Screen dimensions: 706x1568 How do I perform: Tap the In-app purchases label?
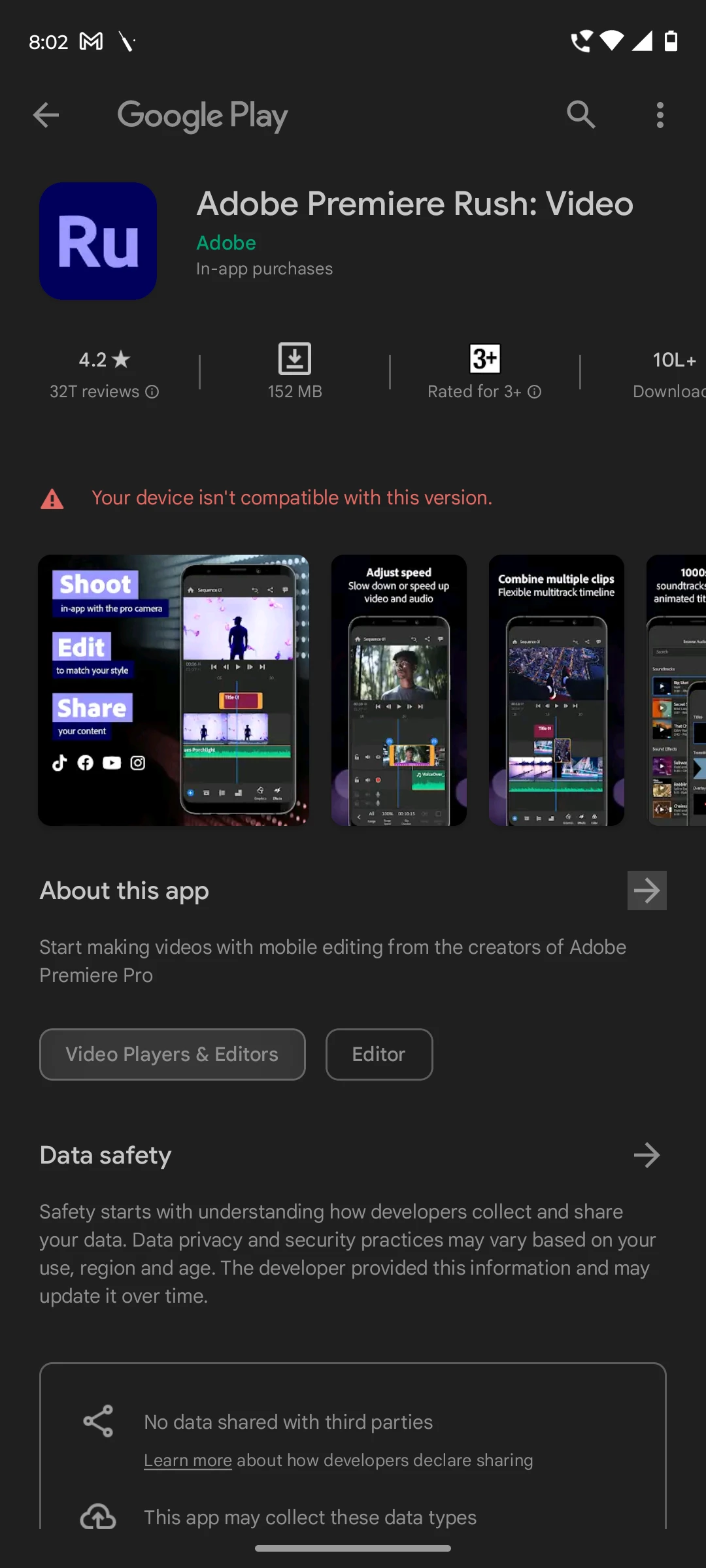click(x=264, y=269)
